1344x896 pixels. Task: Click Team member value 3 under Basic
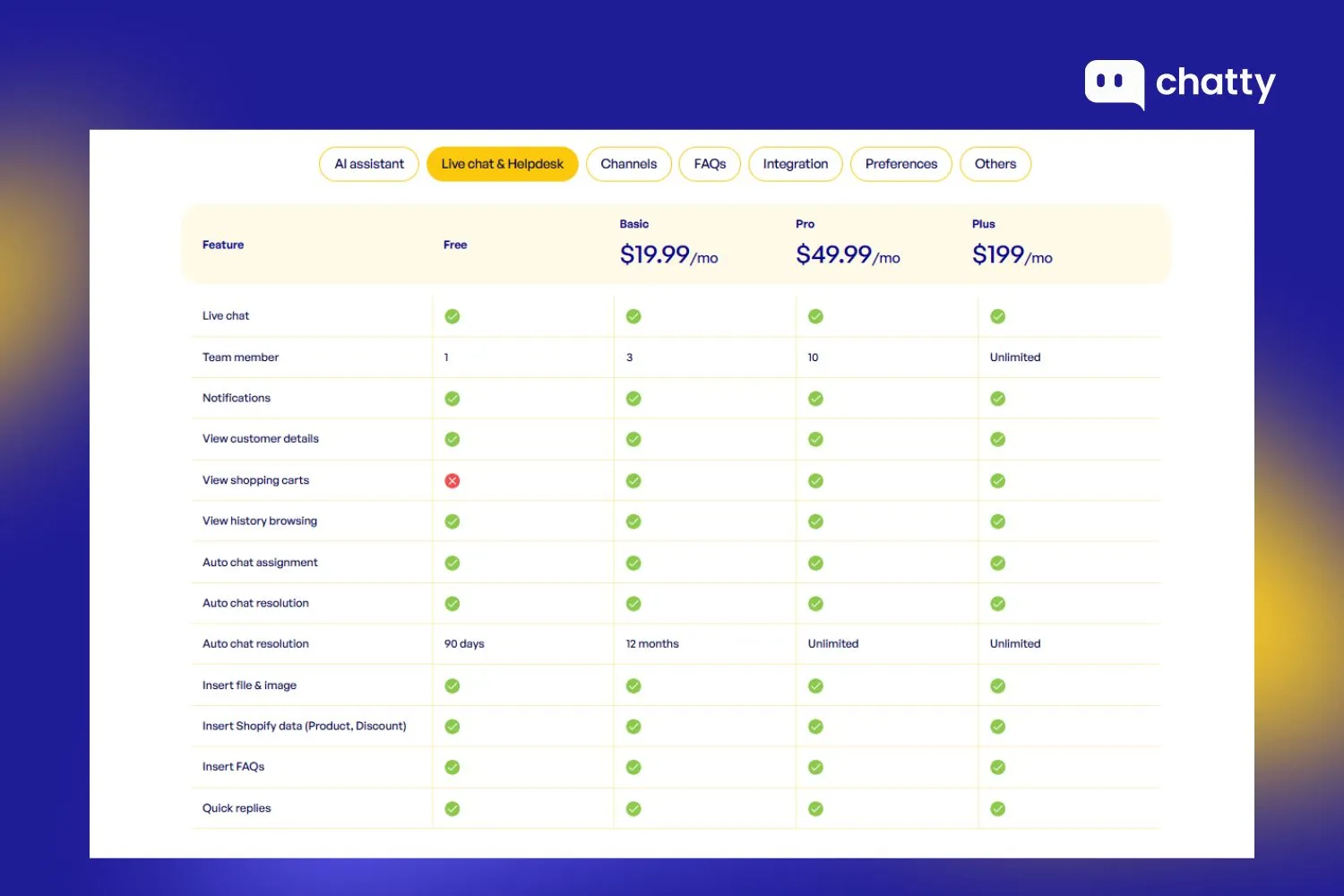[629, 358]
